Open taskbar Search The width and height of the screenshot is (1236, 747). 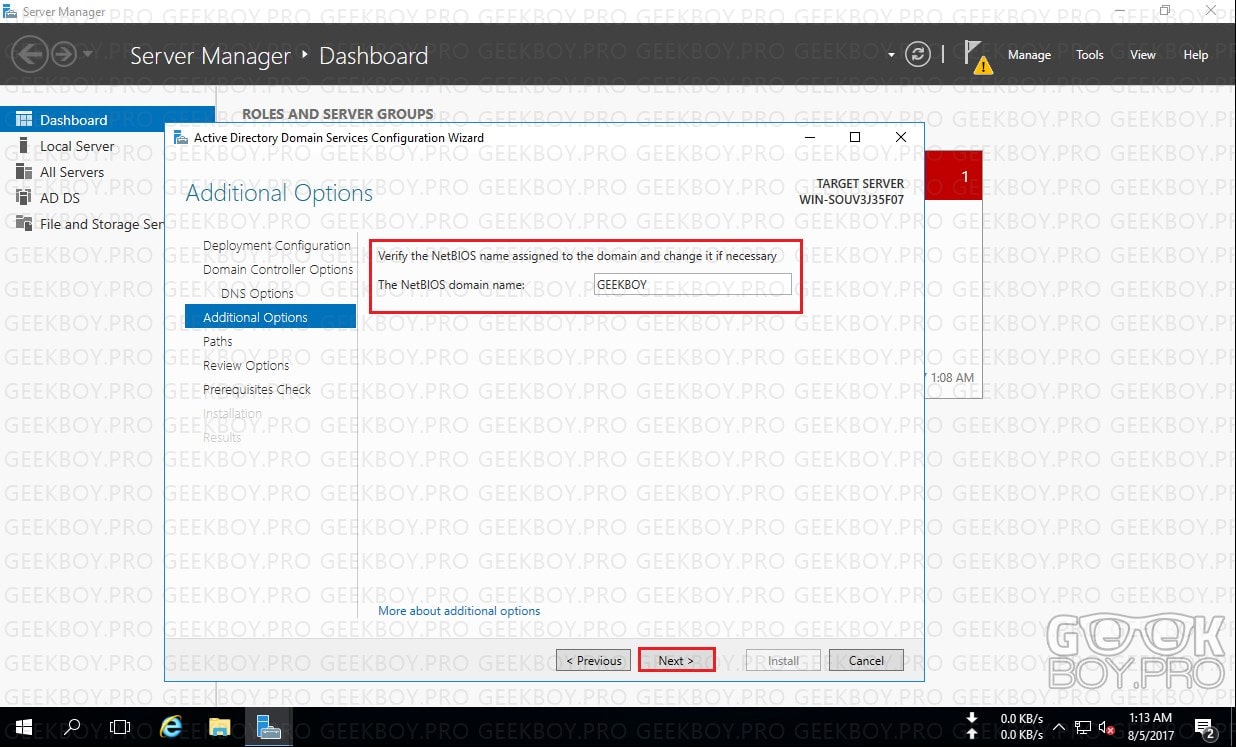click(x=72, y=727)
